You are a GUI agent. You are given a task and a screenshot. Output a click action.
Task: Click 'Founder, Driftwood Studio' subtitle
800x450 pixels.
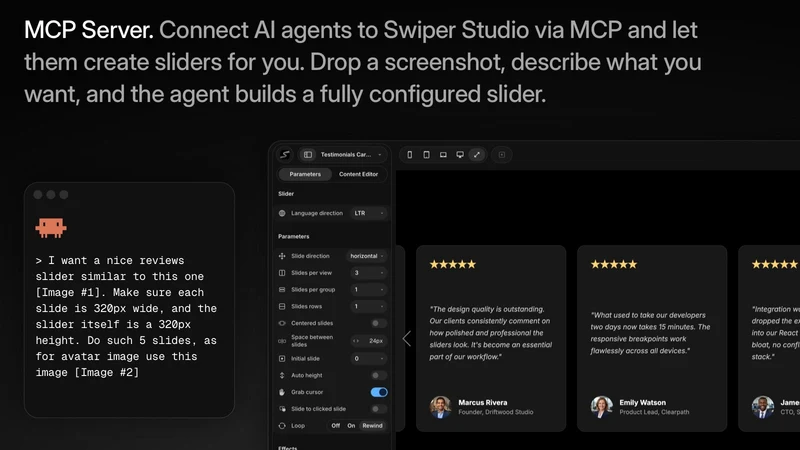click(x=495, y=412)
